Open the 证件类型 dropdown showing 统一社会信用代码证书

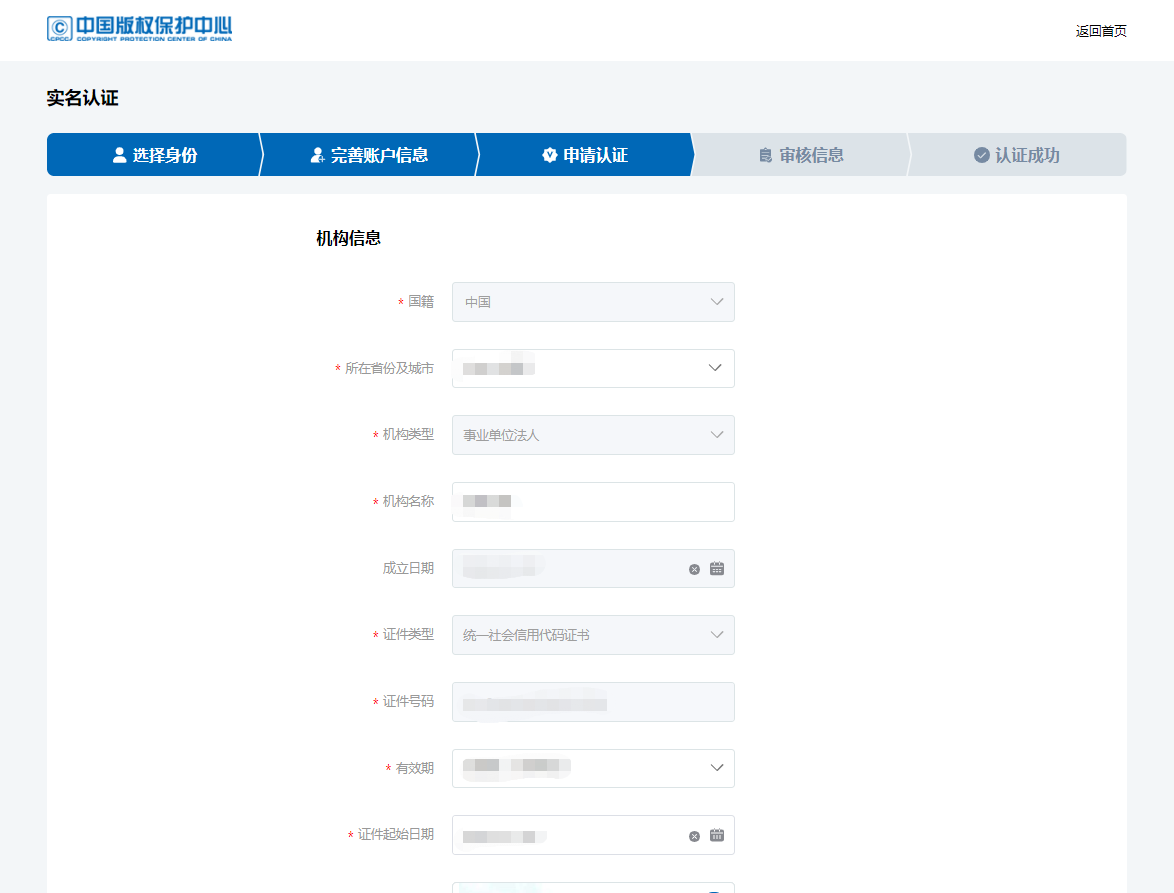(x=593, y=635)
